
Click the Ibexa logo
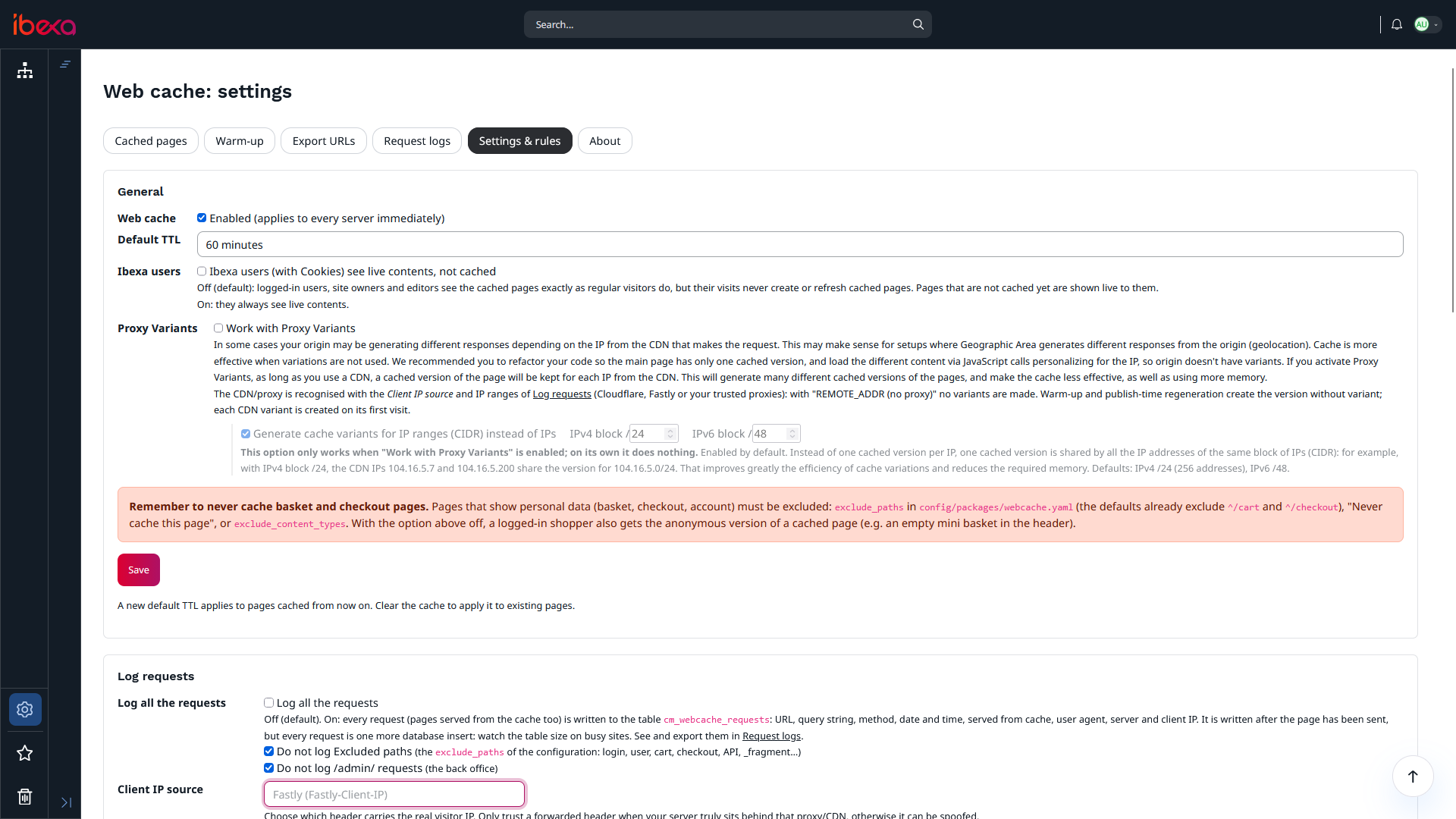pos(44,25)
